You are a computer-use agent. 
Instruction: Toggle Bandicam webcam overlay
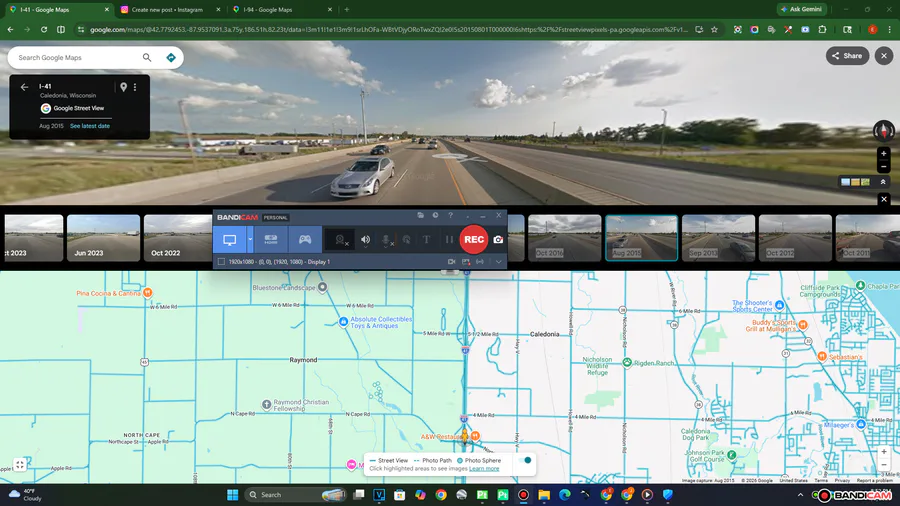(341, 240)
